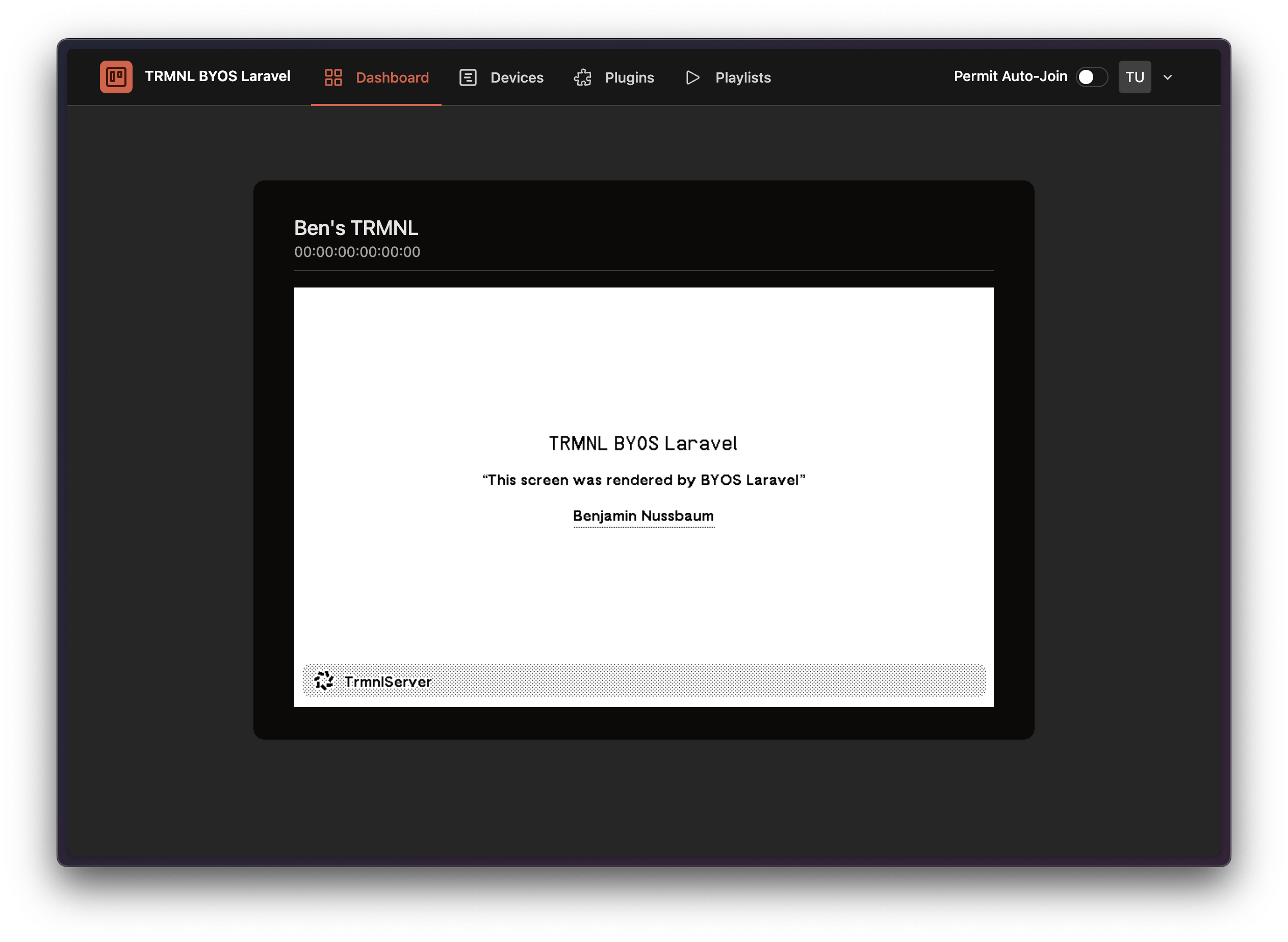Expand the user account chevron menu
Image resolution: width=1288 pixels, height=942 pixels.
coord(1168,77)
